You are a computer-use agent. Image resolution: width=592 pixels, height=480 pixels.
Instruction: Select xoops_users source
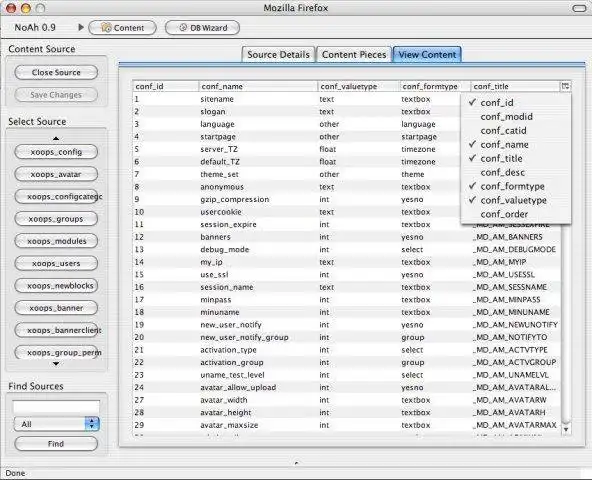56,263
